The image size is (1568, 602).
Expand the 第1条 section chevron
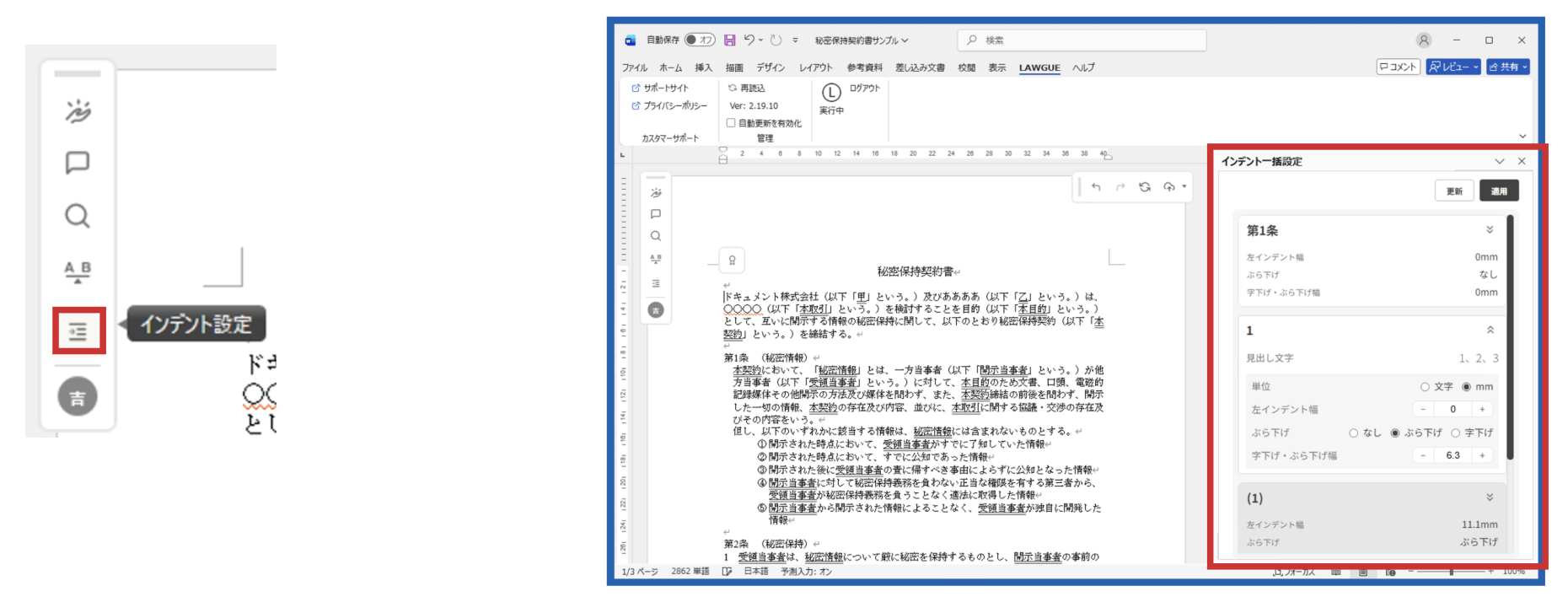click(x=1490, y=230)
